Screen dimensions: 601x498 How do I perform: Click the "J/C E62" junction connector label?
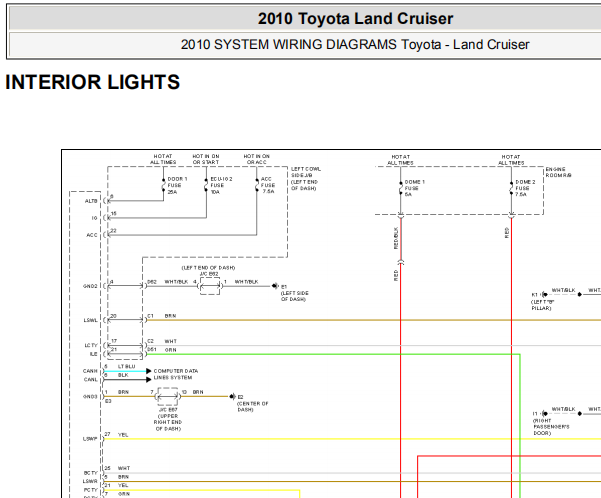[x=209, y=274]
